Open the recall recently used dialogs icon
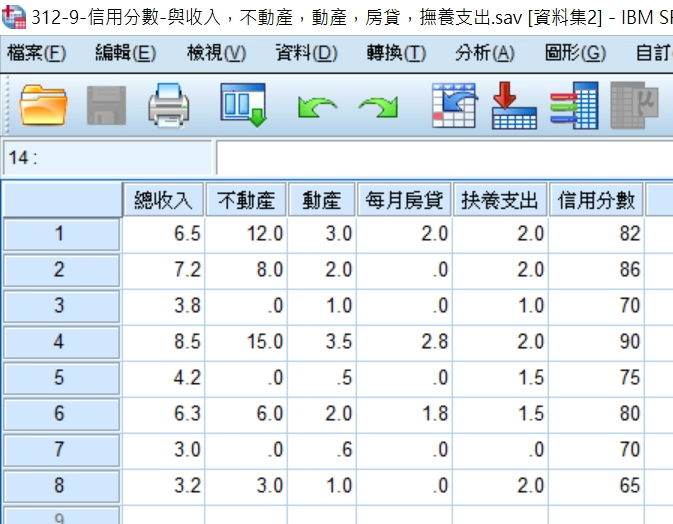This screenshot has width=673, height=524. [x=244, y=106]
